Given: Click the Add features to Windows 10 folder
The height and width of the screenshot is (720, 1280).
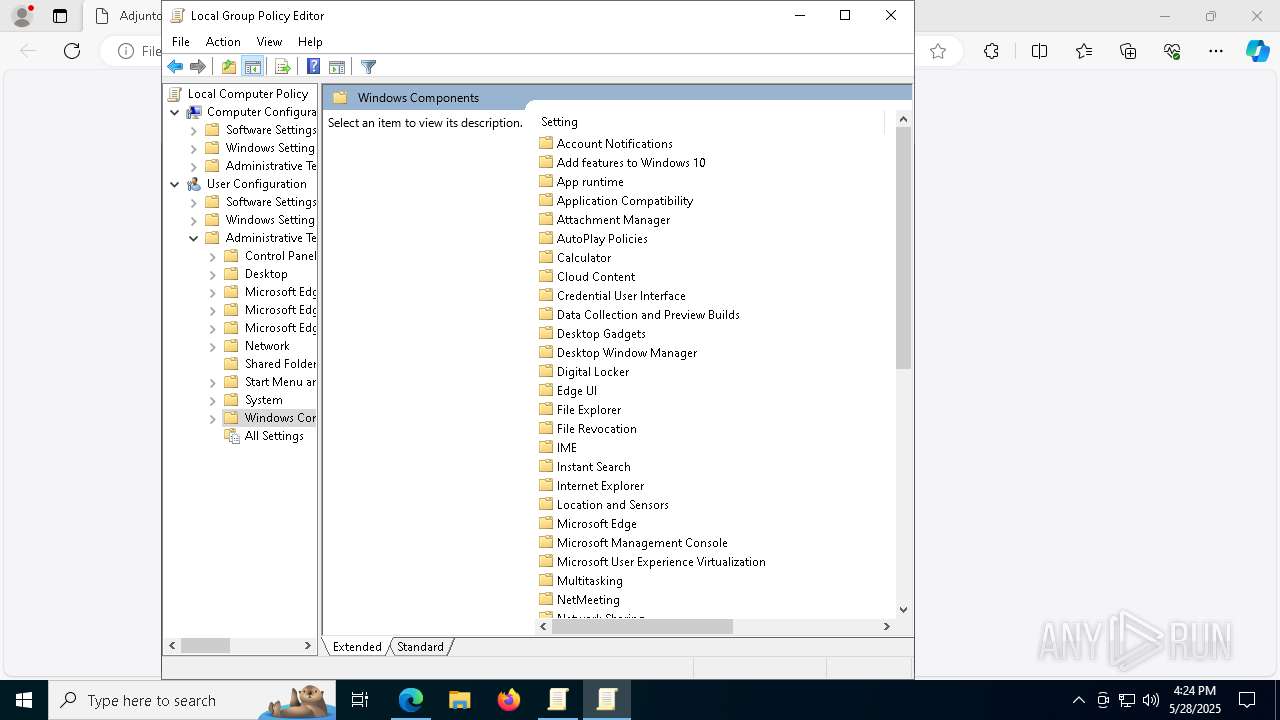Looking at the screenshot, I should (631, 163).
